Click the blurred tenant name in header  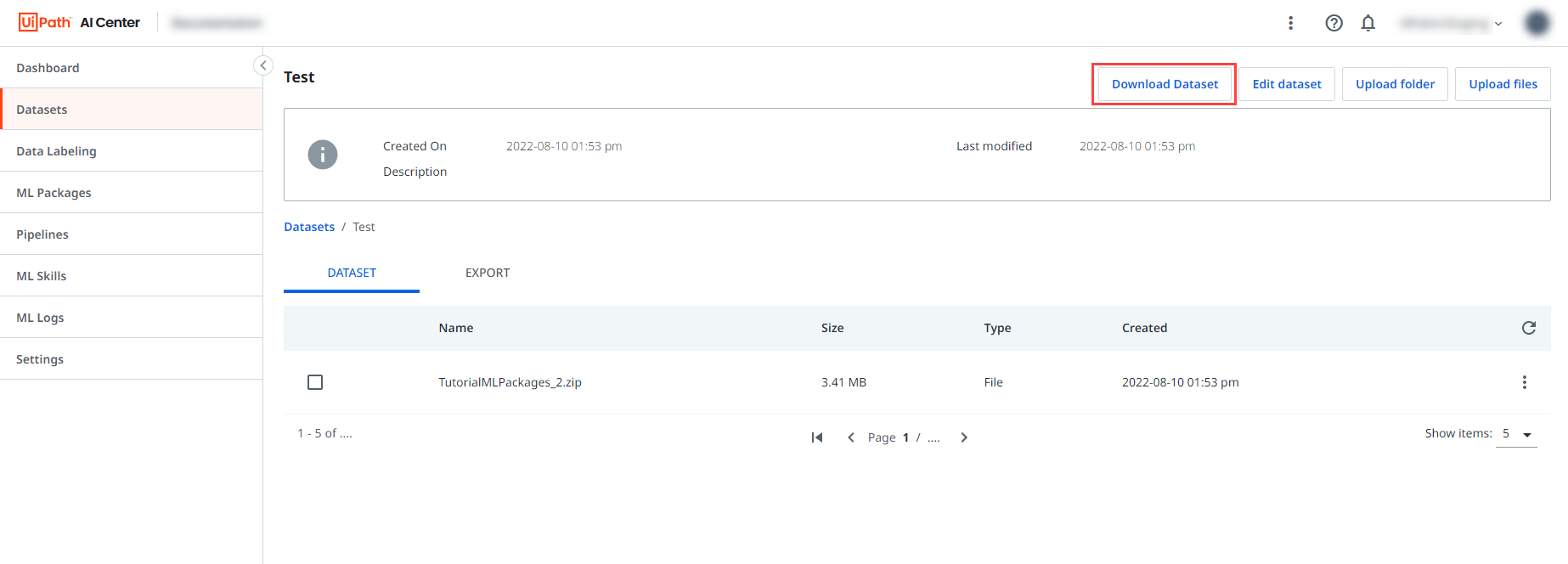(x=1444, y=23)
